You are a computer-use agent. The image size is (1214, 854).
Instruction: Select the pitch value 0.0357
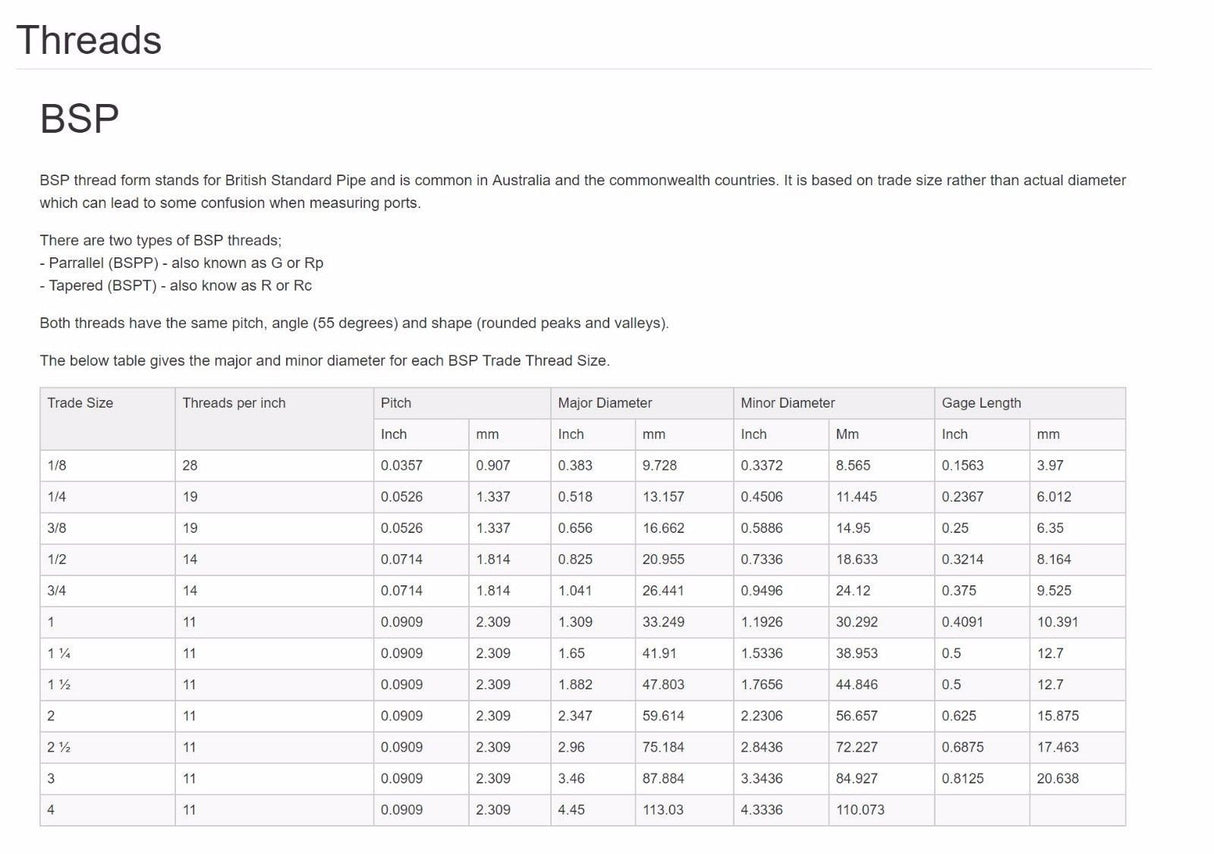401,465
